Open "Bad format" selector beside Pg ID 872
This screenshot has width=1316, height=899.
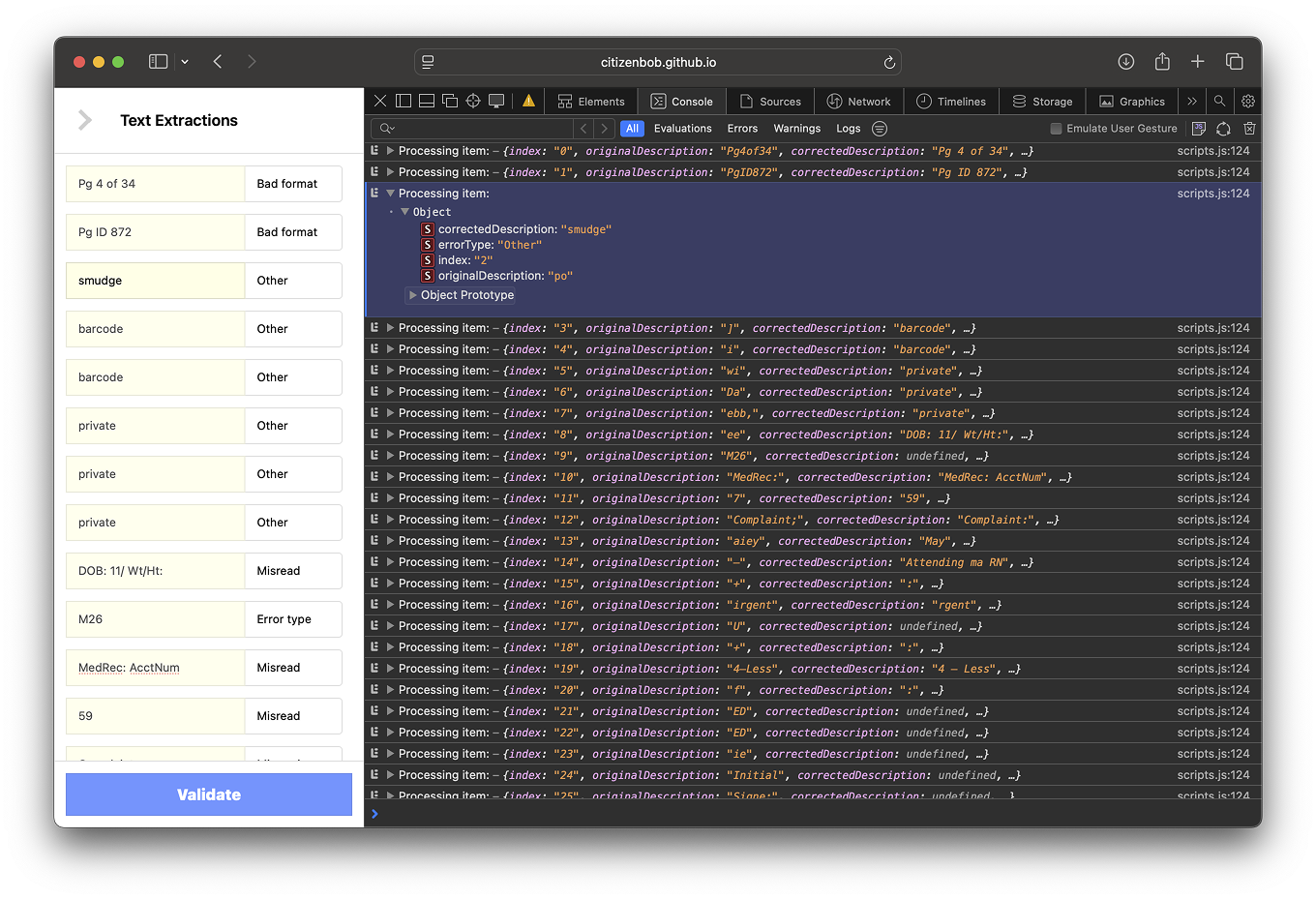click(293, 232)
